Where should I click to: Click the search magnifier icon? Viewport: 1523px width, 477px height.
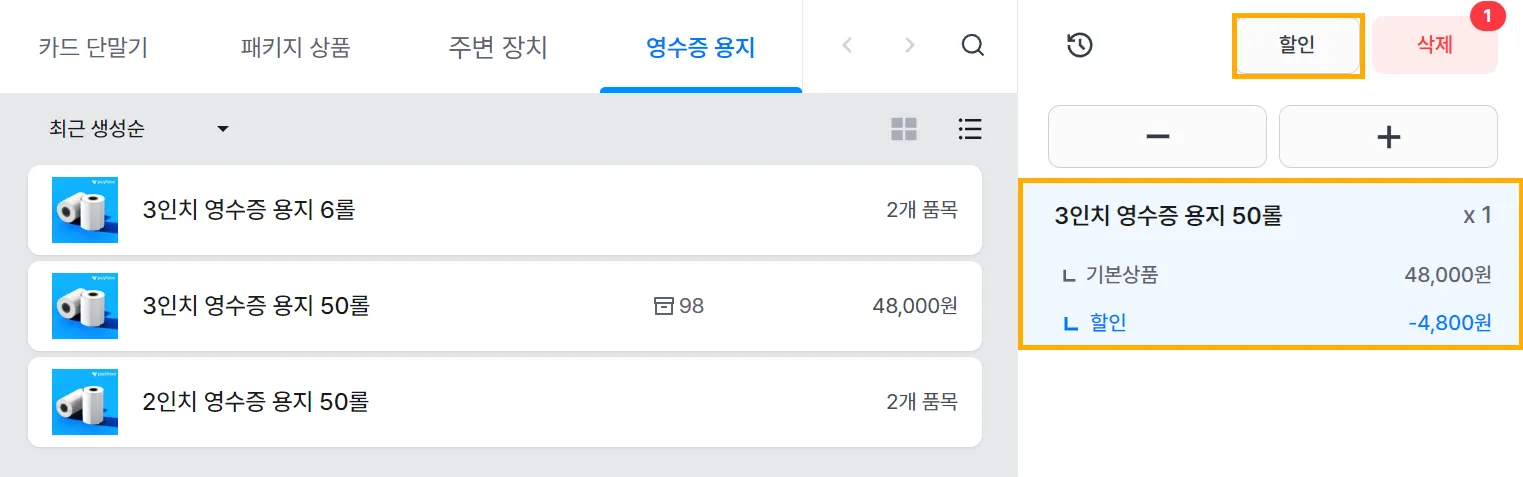972,46
